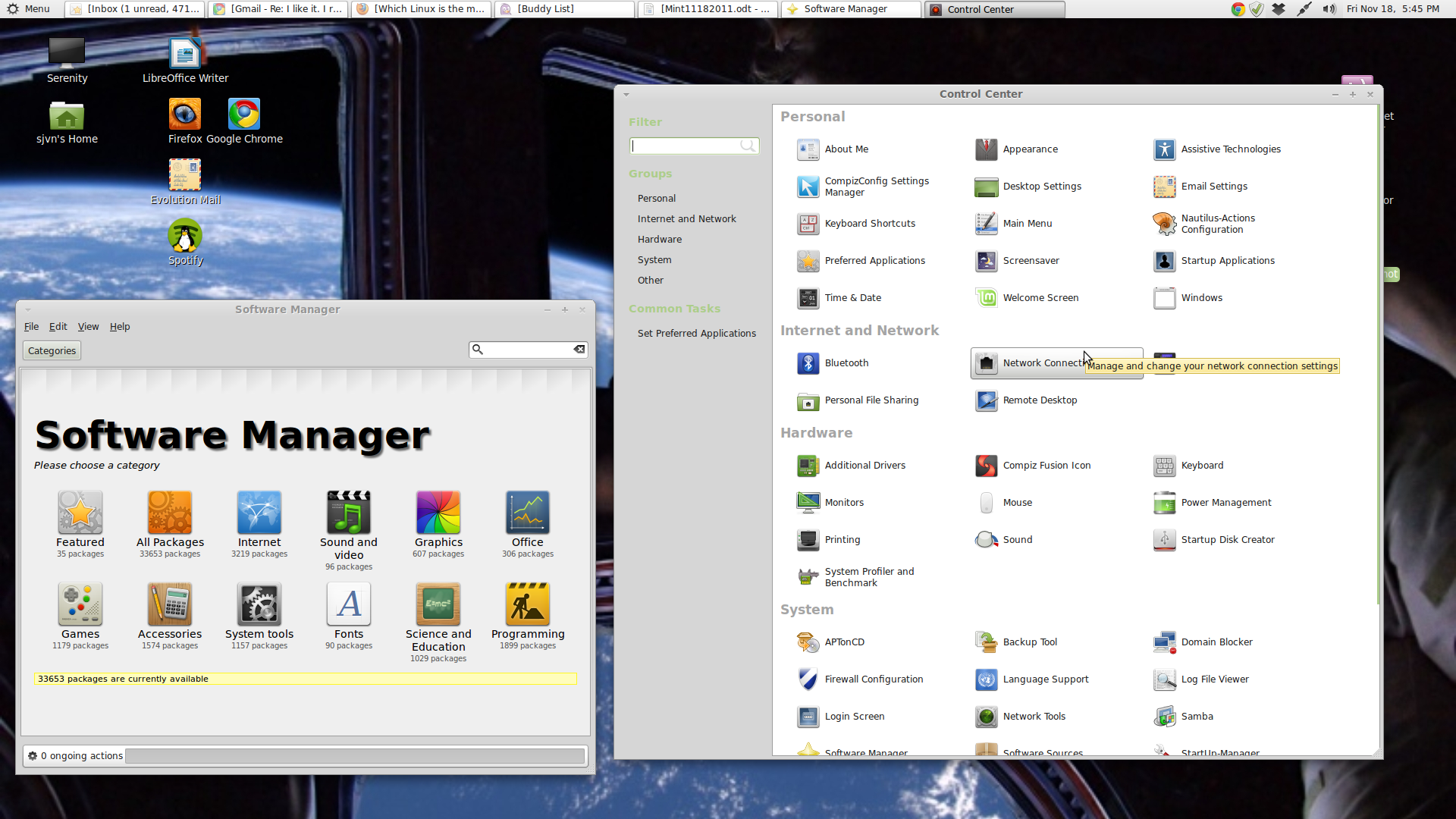Screen dimensions: 1456x819
Task: Open Additional Drivers
Action: pos(851,466)
